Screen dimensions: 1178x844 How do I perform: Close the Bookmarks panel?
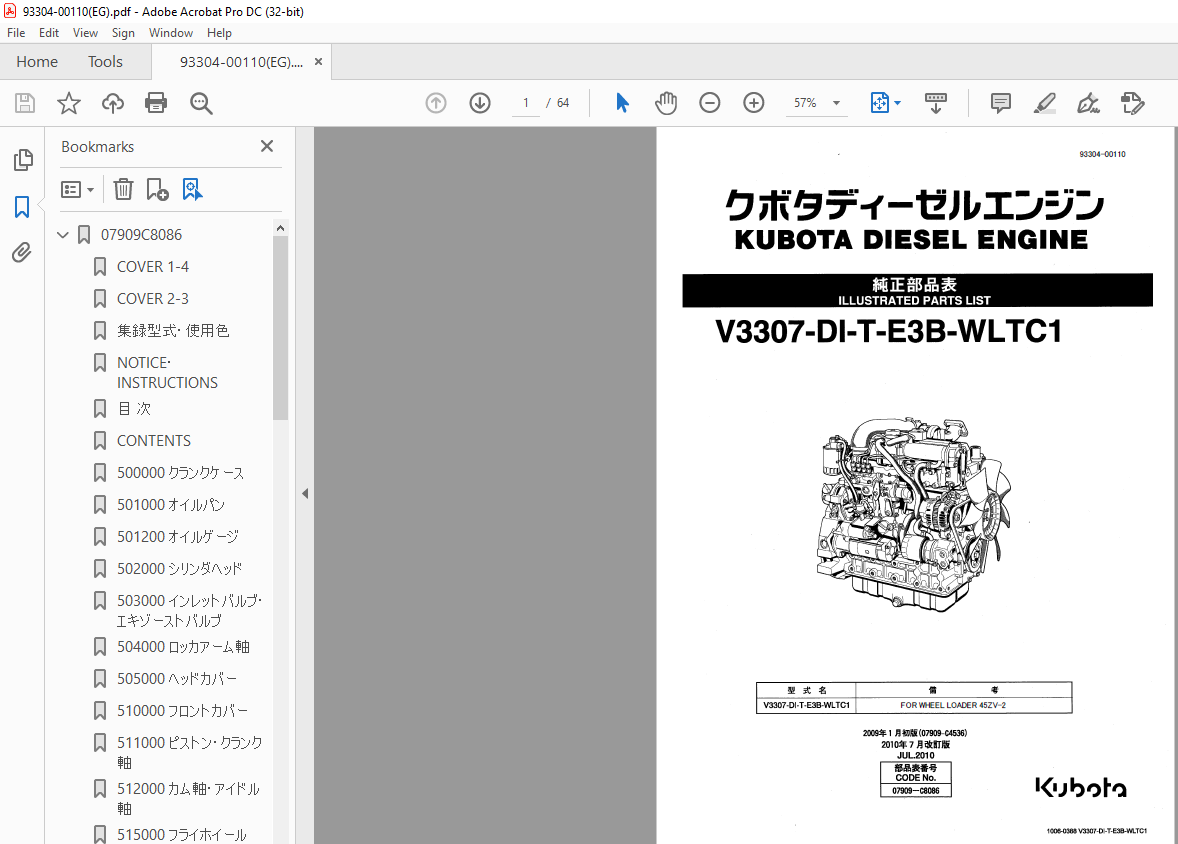[x=267, y=146]
